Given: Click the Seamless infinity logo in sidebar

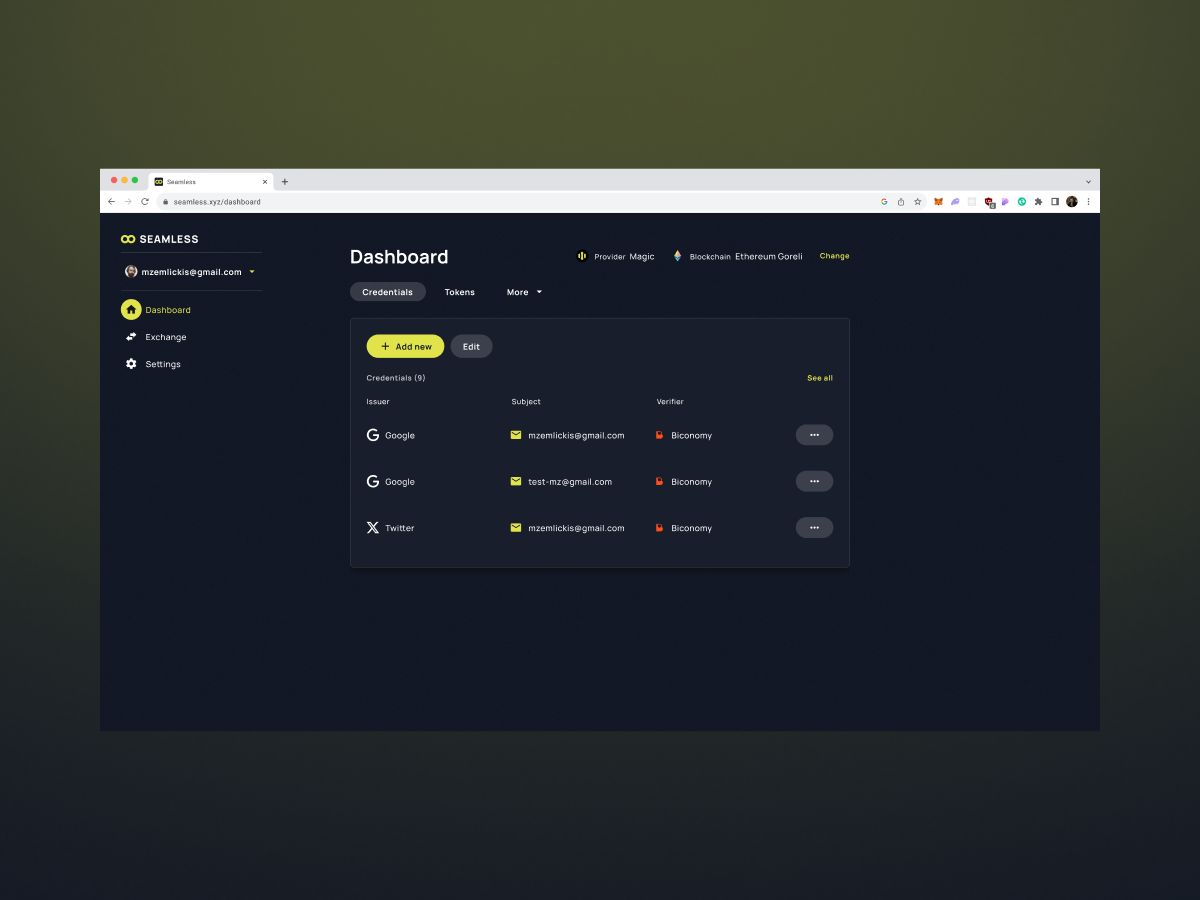Looking at the screenshot, I should pos(128,238).
